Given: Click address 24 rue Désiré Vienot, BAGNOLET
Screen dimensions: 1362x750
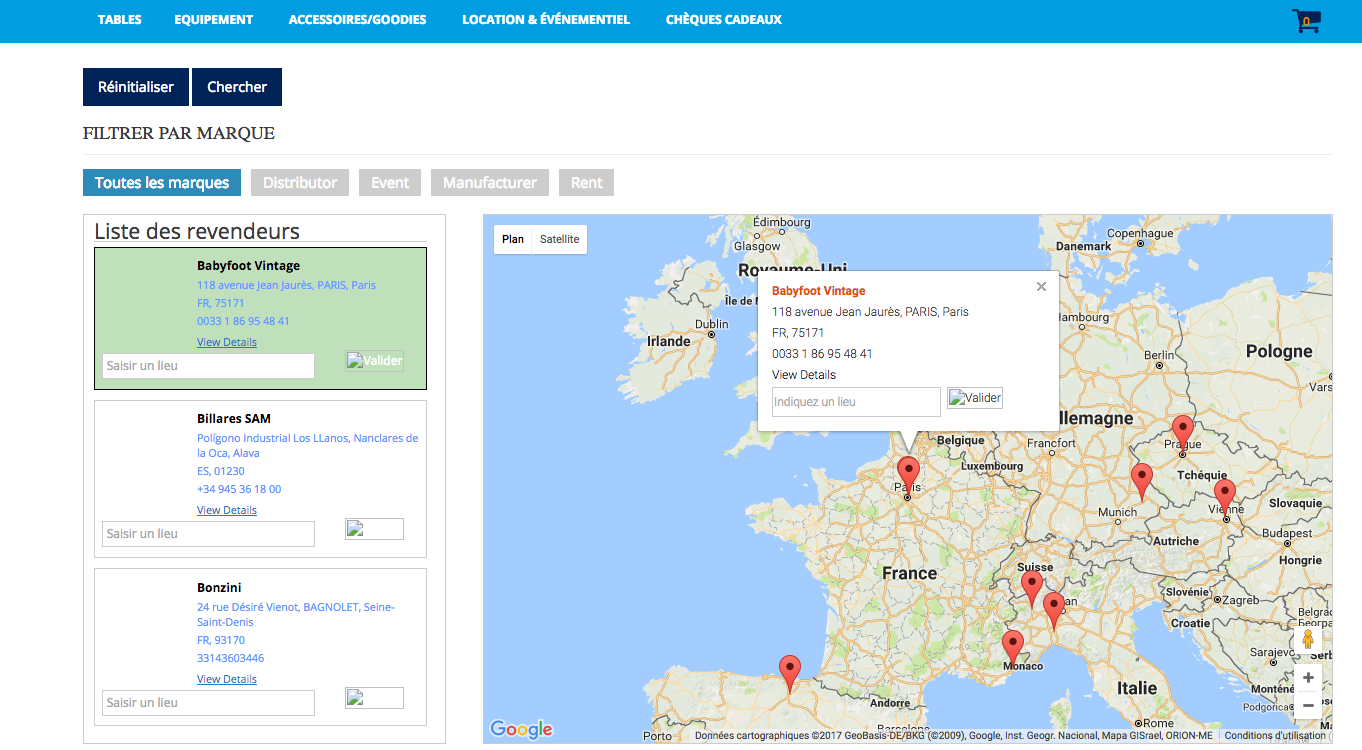Looking at the screenshot, I should [x=296, y=615].
